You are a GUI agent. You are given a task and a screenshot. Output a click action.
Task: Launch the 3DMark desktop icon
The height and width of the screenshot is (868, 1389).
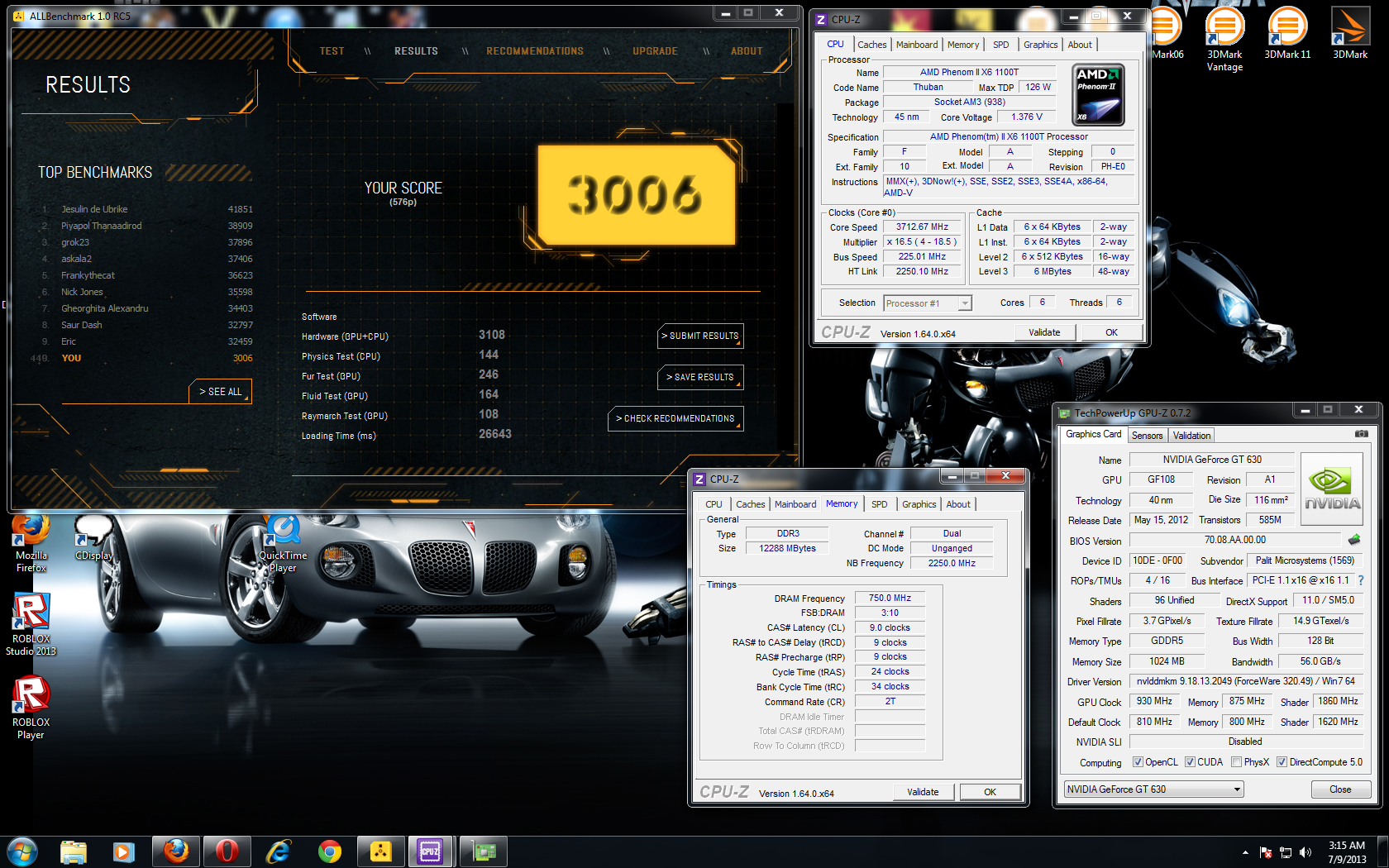point(1350,33)
